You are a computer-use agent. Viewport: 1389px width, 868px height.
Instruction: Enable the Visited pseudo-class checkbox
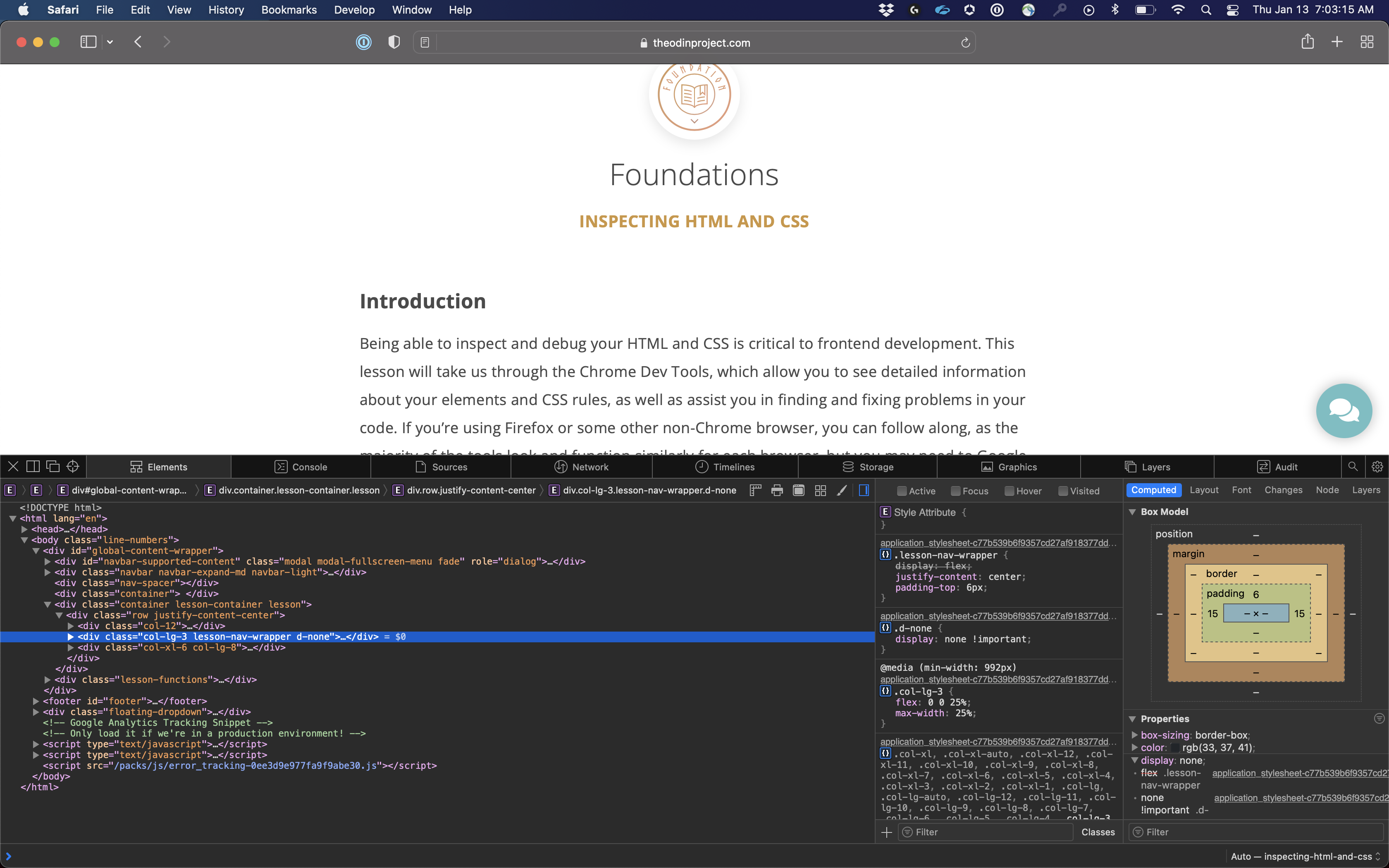pos(1062,491)
